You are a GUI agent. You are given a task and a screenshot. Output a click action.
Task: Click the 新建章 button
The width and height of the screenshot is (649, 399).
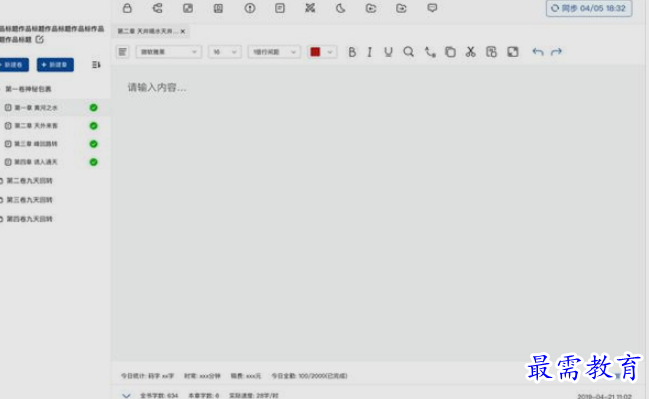pos(55,65)
